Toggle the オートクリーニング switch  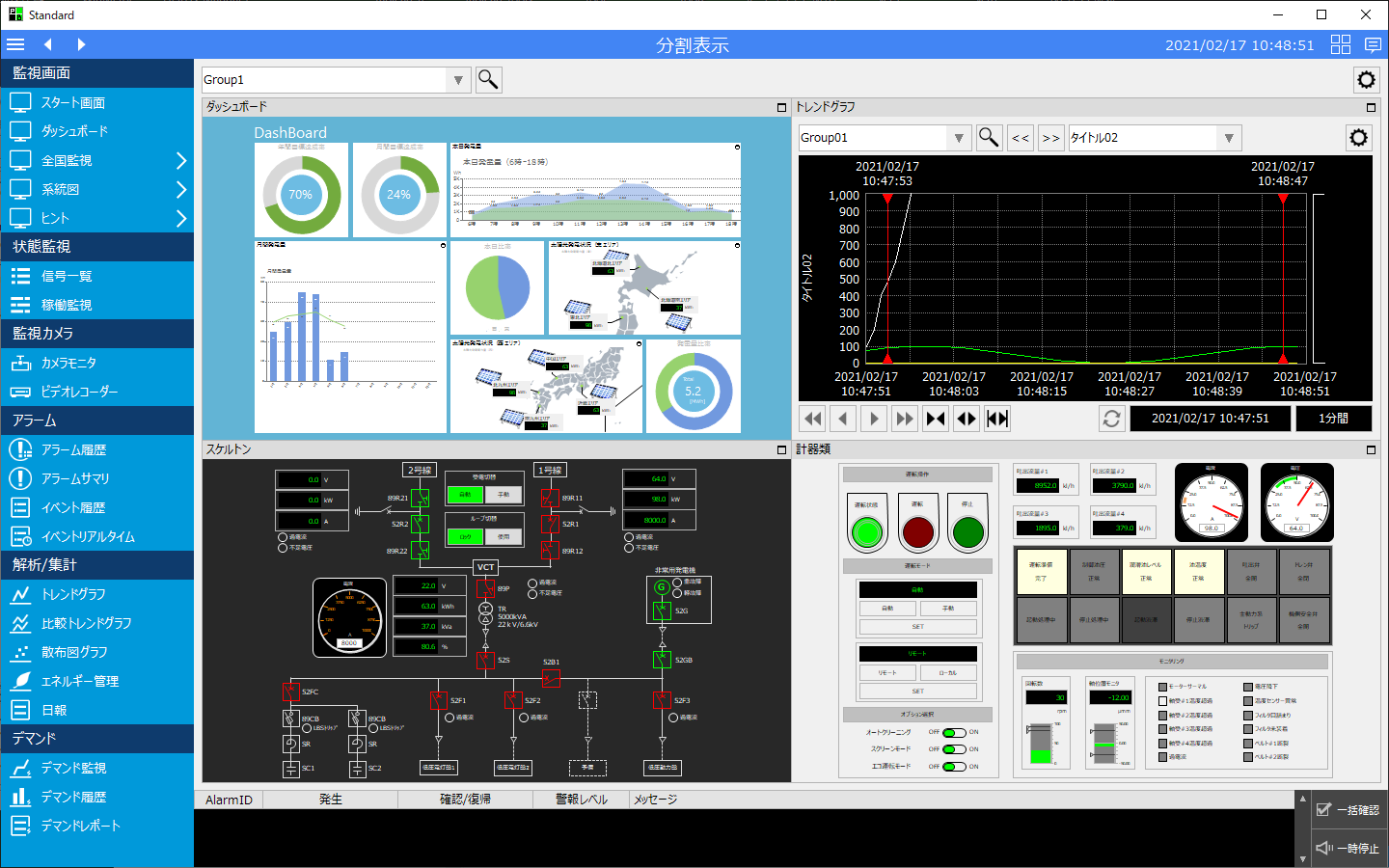954,733
